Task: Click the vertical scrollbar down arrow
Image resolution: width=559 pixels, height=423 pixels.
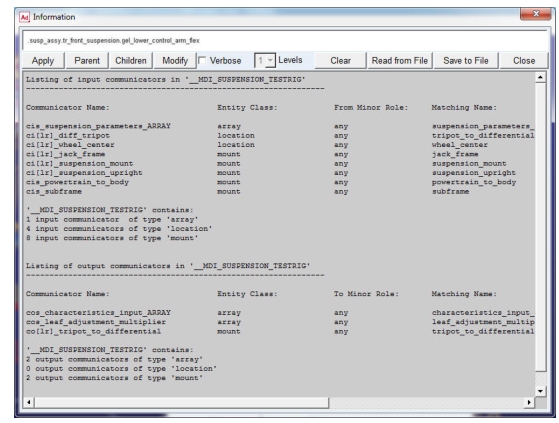Action: click(540, 391)
